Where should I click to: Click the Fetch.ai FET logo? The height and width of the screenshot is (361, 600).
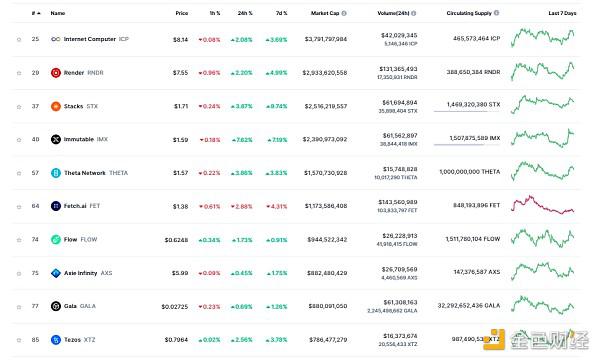point(56,206)
